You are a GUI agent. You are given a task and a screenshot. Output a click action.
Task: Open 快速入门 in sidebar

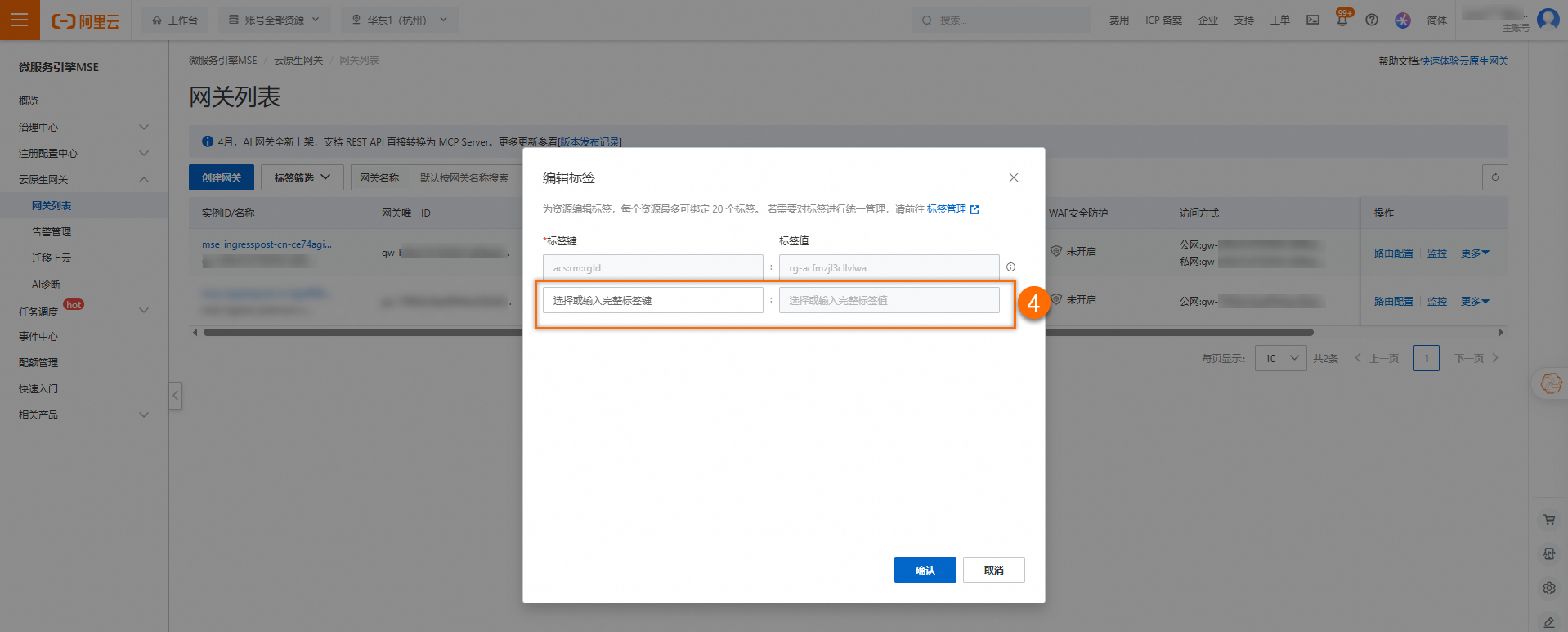[38, 388]
